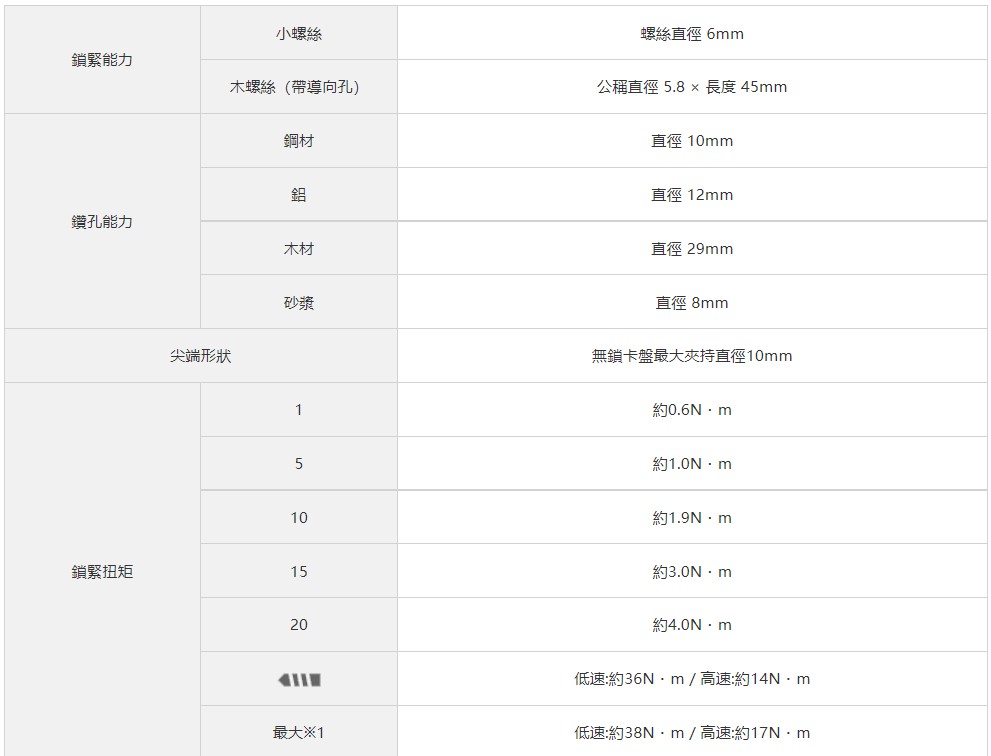The width and height of the screenshot is (991, 756).
Task: Select the 約4.0N・m torque value
Action: (692, 625)
